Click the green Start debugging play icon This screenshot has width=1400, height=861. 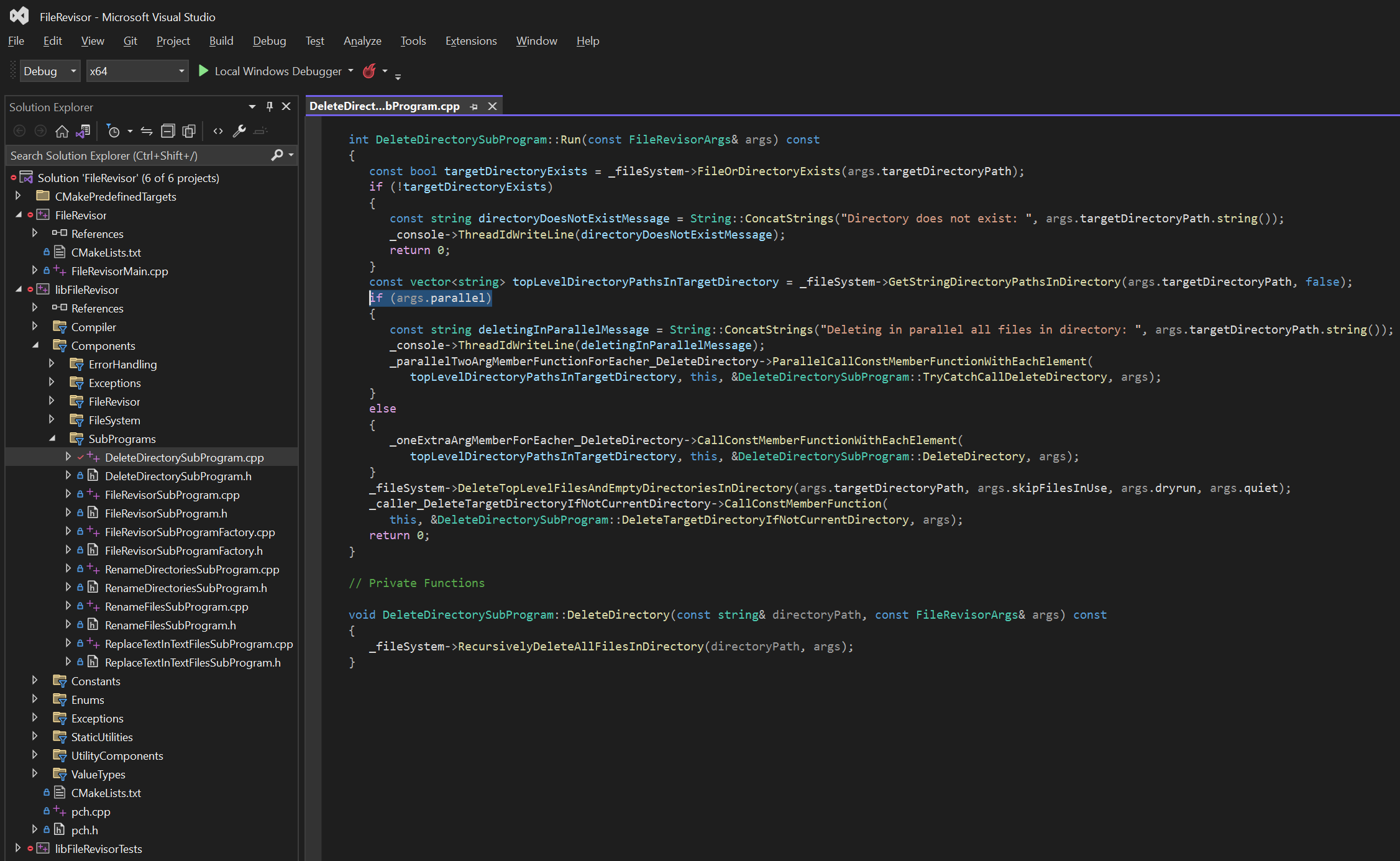(203, 71)
